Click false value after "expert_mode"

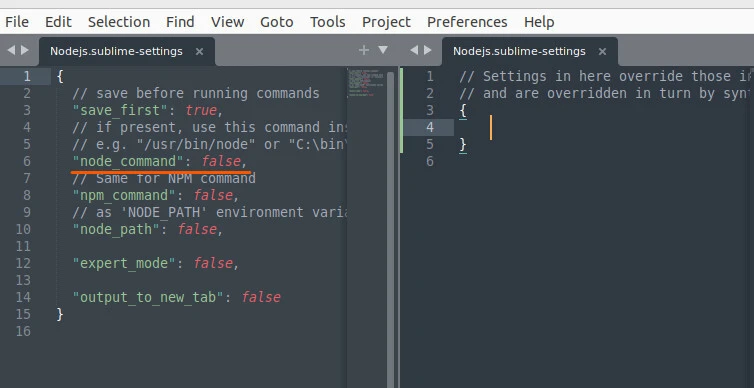(x=213, y=263)
